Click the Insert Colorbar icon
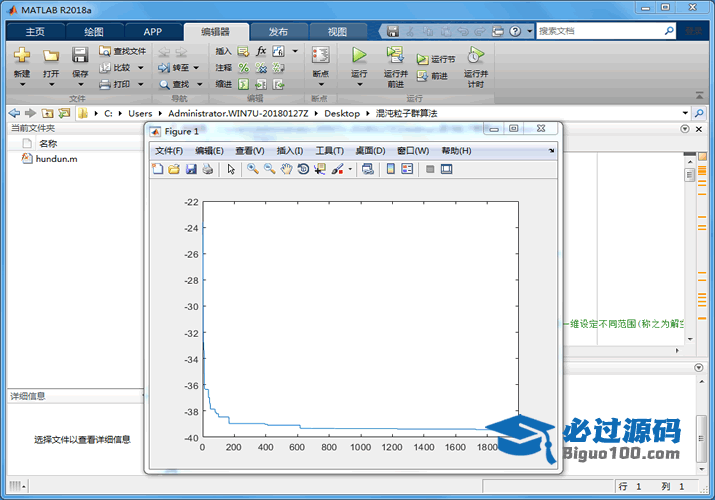 (x=391, y=169)
